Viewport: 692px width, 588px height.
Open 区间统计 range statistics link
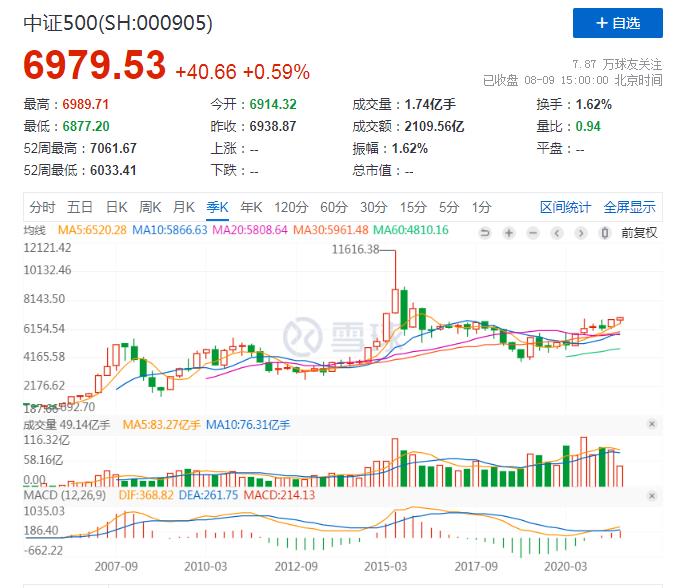click(565, 207)
